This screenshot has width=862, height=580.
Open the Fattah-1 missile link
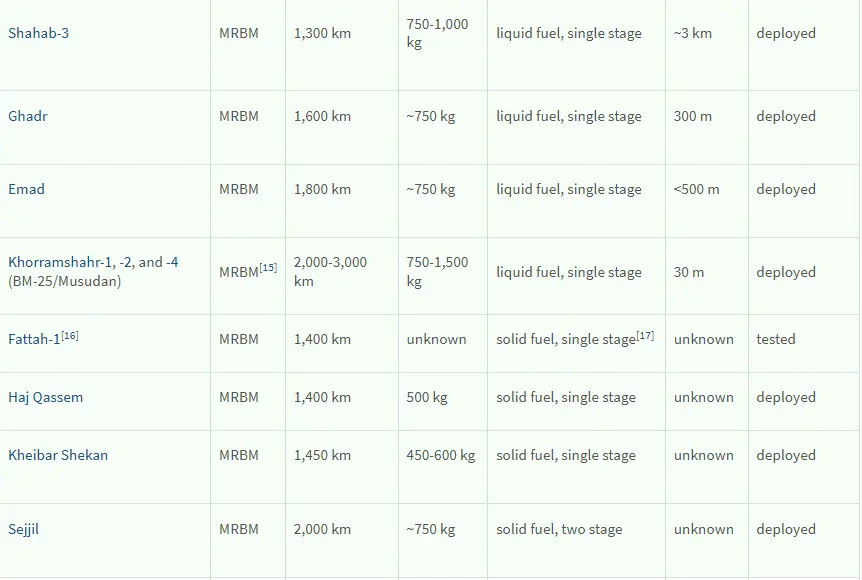tap(34, 339)
